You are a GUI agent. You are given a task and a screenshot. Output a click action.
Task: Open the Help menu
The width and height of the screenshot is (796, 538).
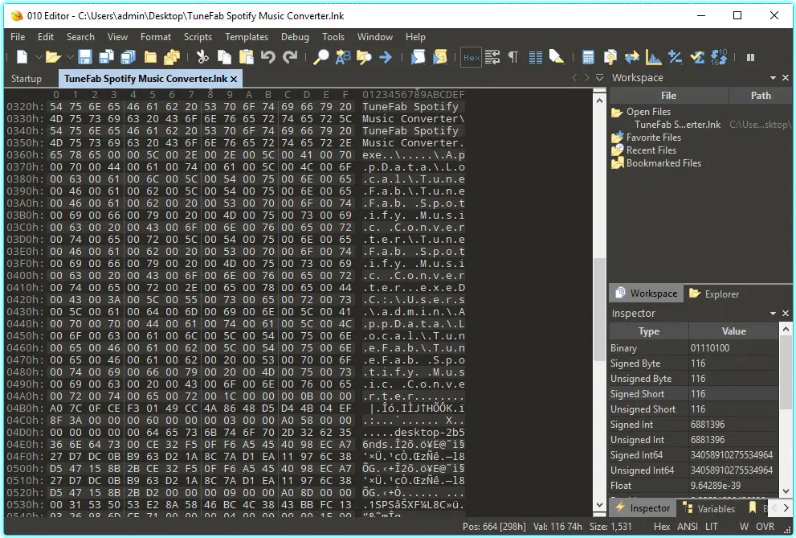coord(415,37)
